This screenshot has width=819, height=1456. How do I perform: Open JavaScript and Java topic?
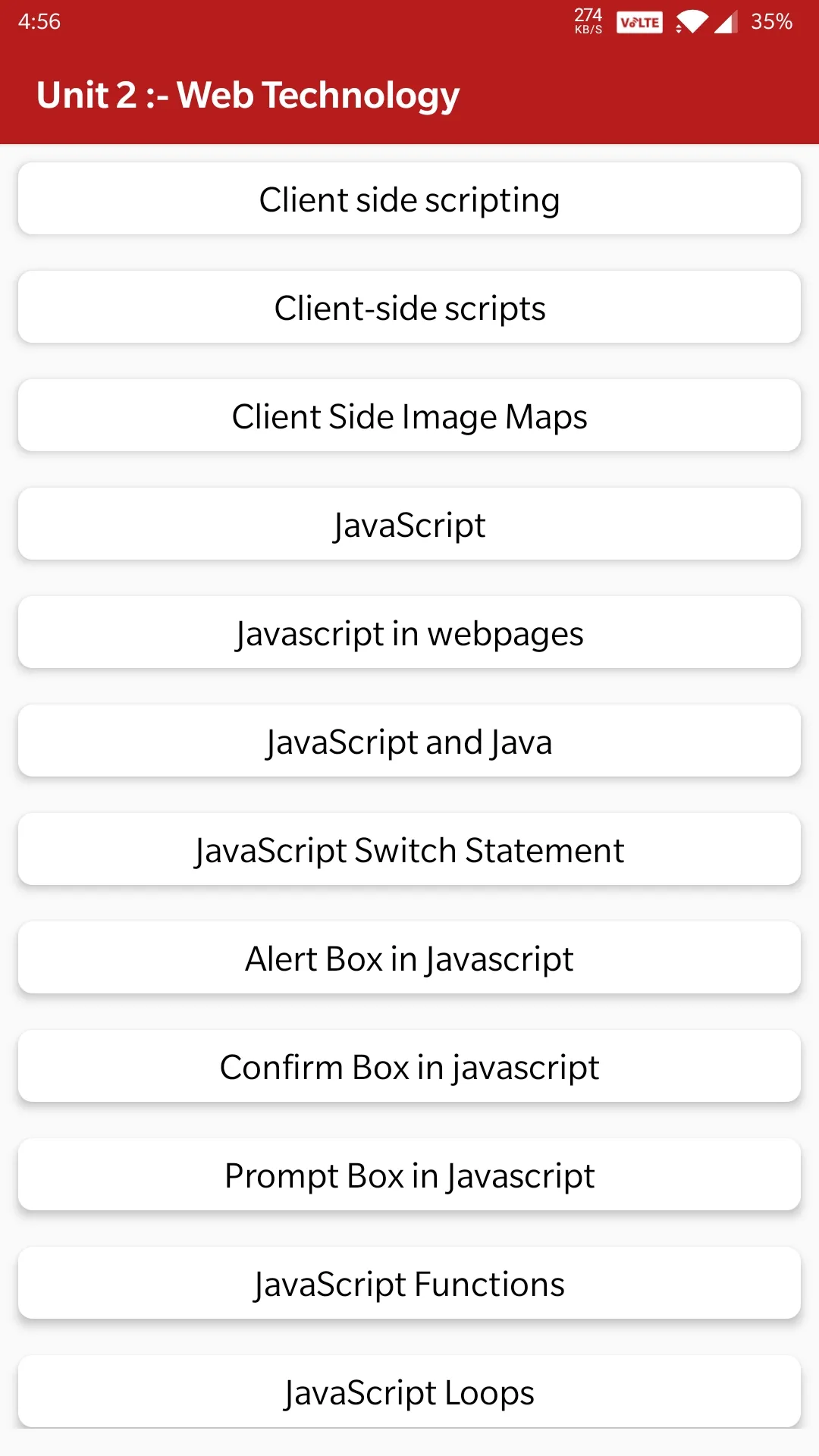tap(409, 741)
